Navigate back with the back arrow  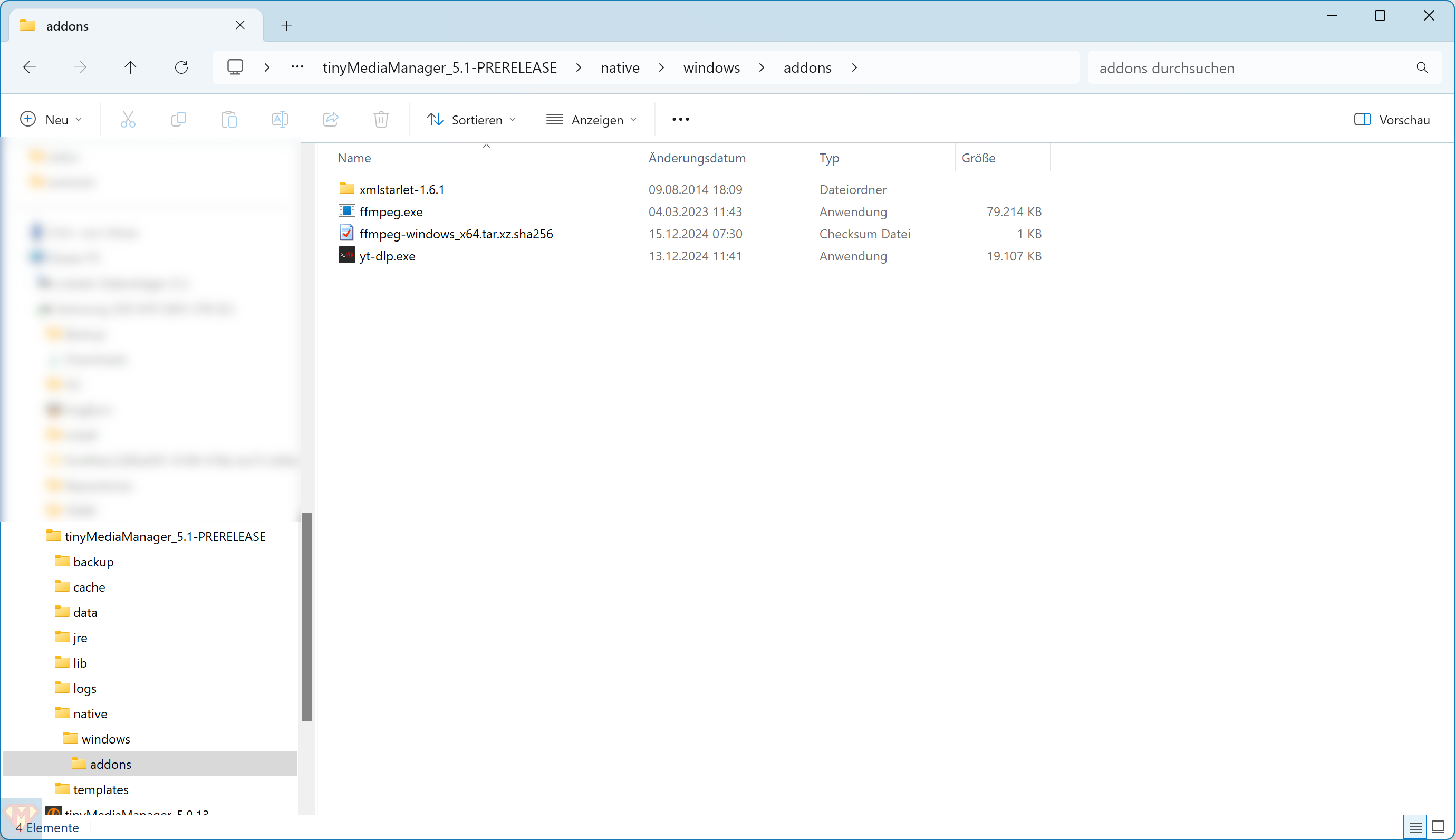30,67
